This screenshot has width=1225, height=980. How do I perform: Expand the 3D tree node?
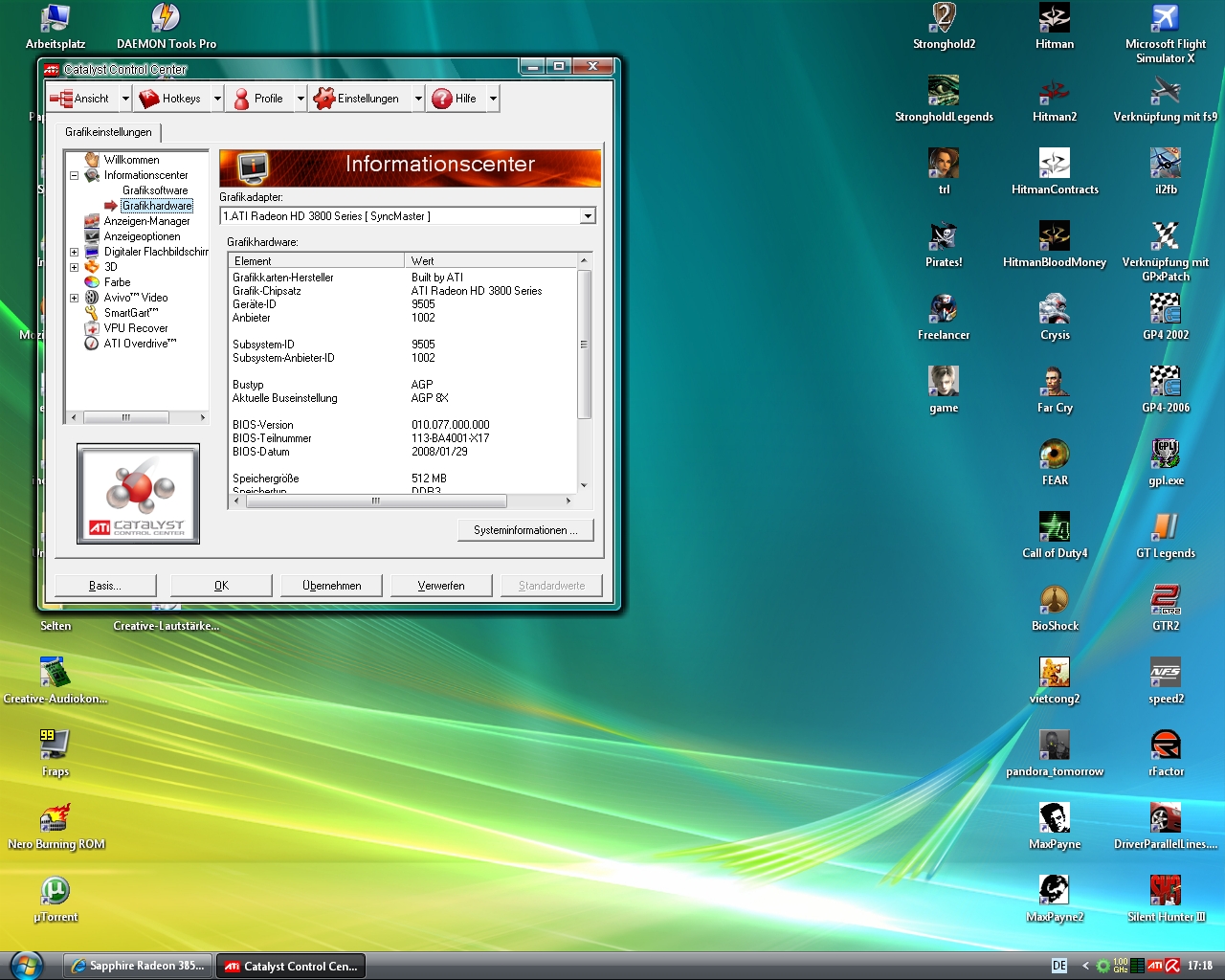tap(74, 267)
